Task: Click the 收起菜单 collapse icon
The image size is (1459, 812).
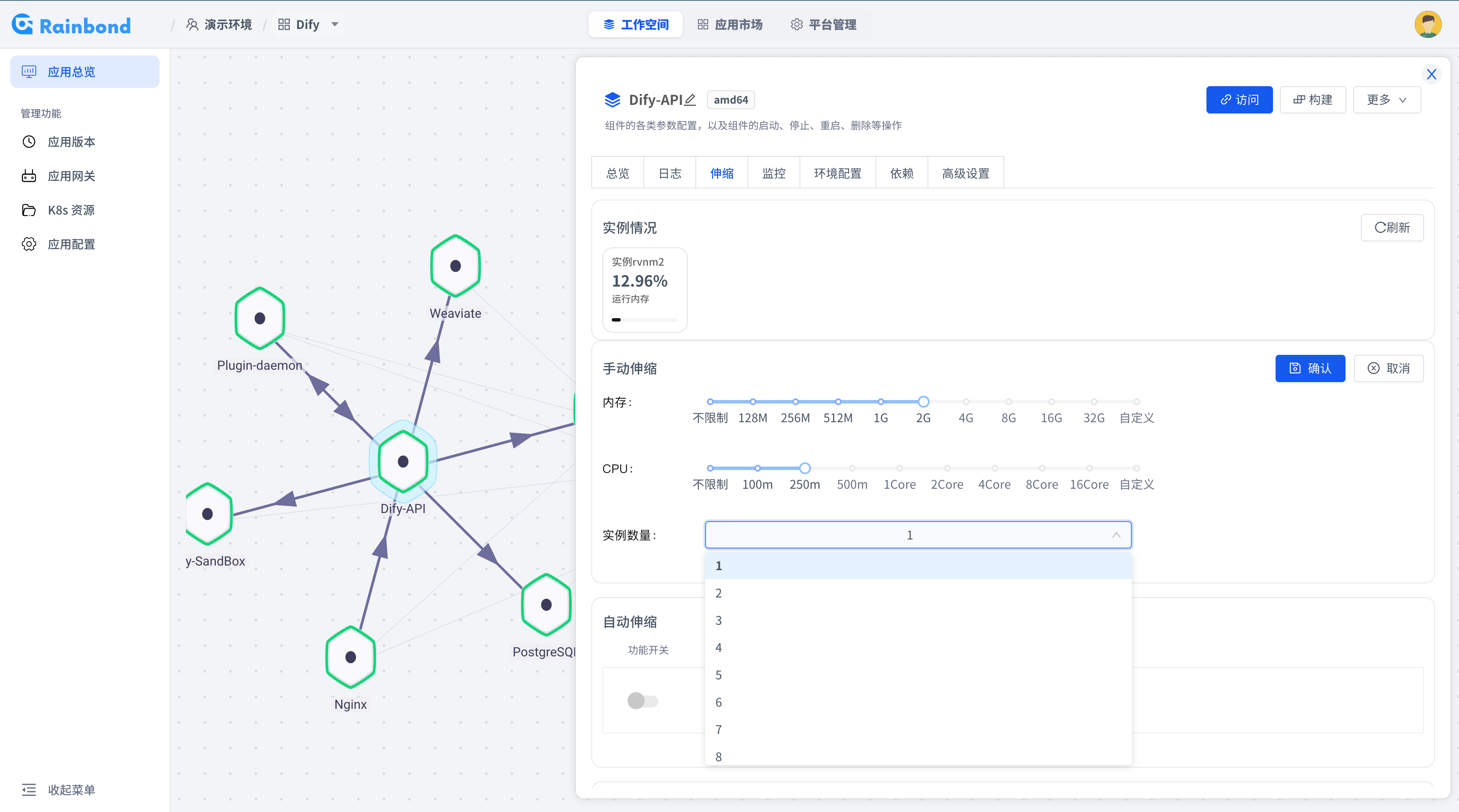Action: pyautogui.click(x=29, y=789)
